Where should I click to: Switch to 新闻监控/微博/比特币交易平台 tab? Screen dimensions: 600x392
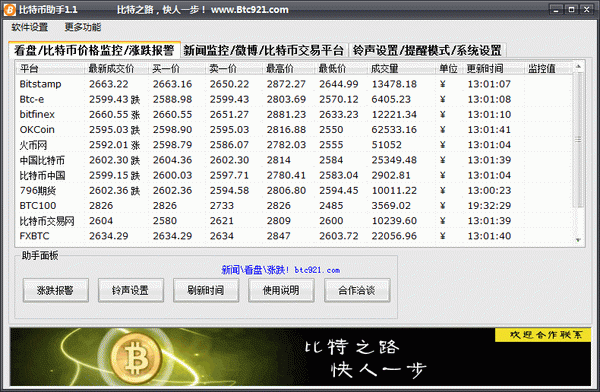click(x=264, y=50)
